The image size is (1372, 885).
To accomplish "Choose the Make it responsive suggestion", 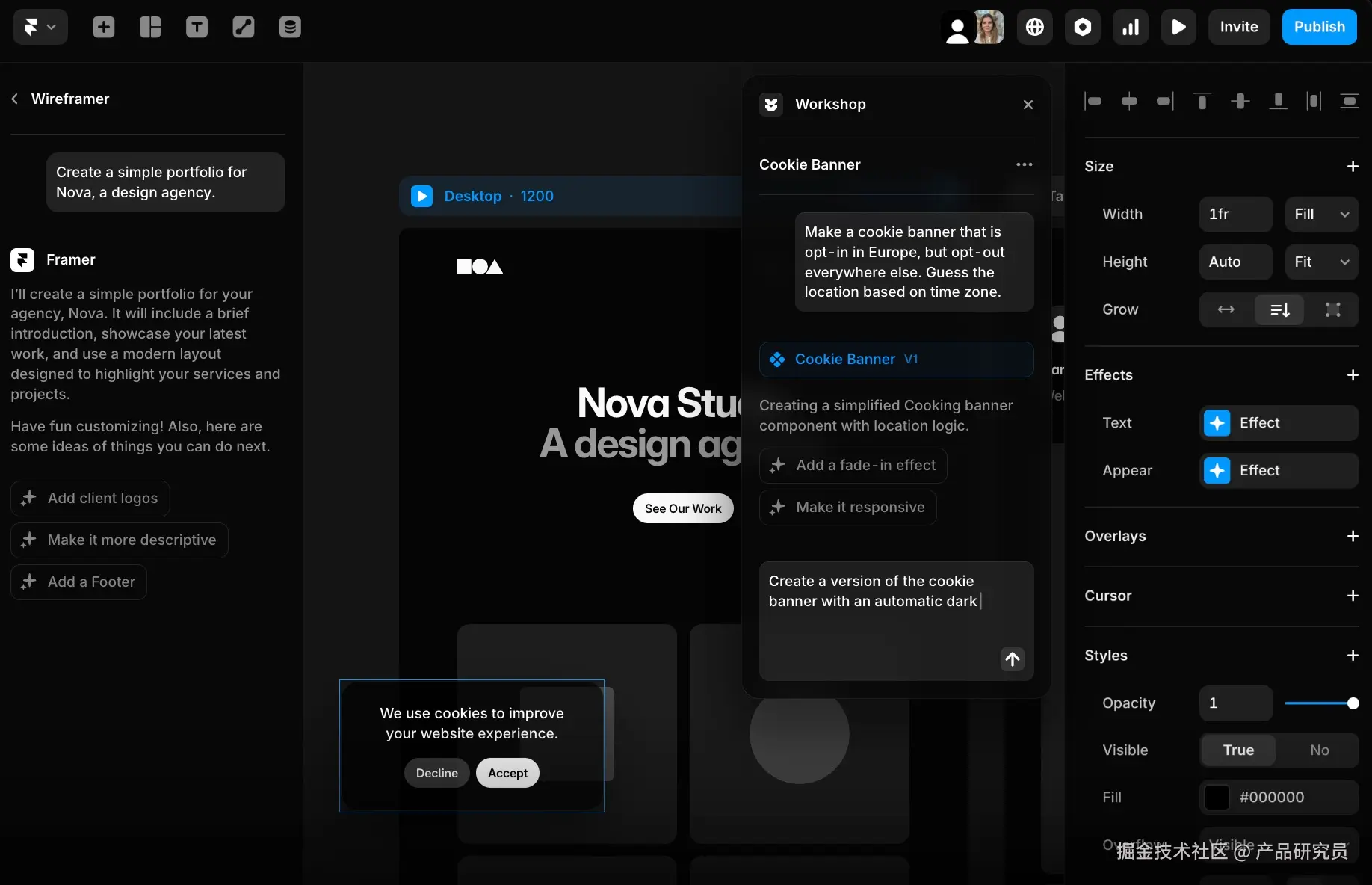I will pos(848,508).
